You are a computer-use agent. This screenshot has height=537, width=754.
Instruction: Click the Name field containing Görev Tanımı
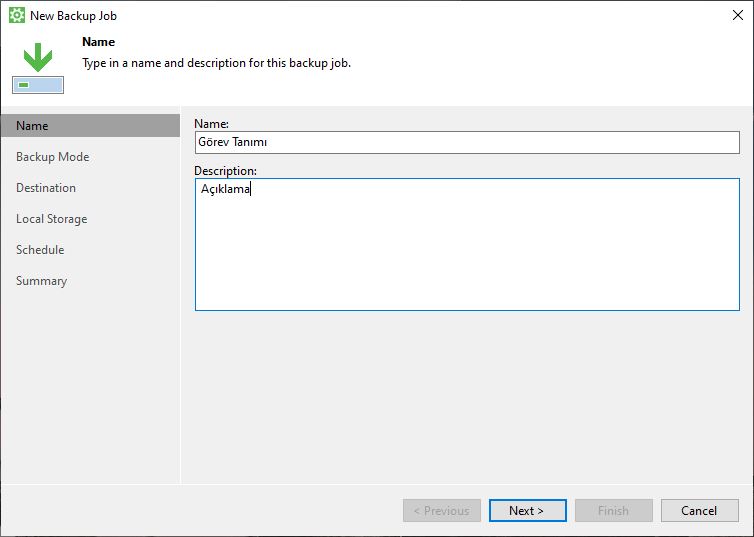coord(467,142)
